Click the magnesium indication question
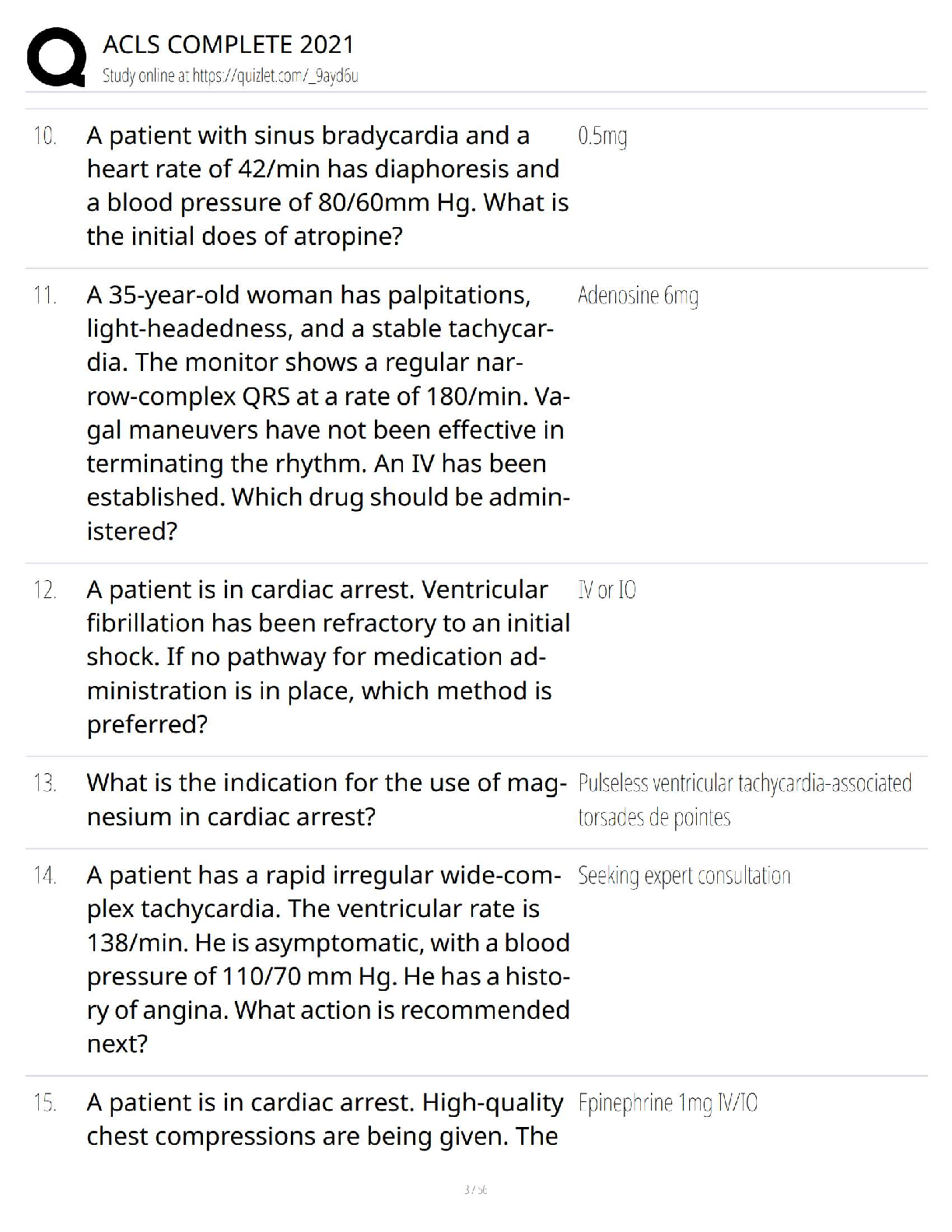 327,800
